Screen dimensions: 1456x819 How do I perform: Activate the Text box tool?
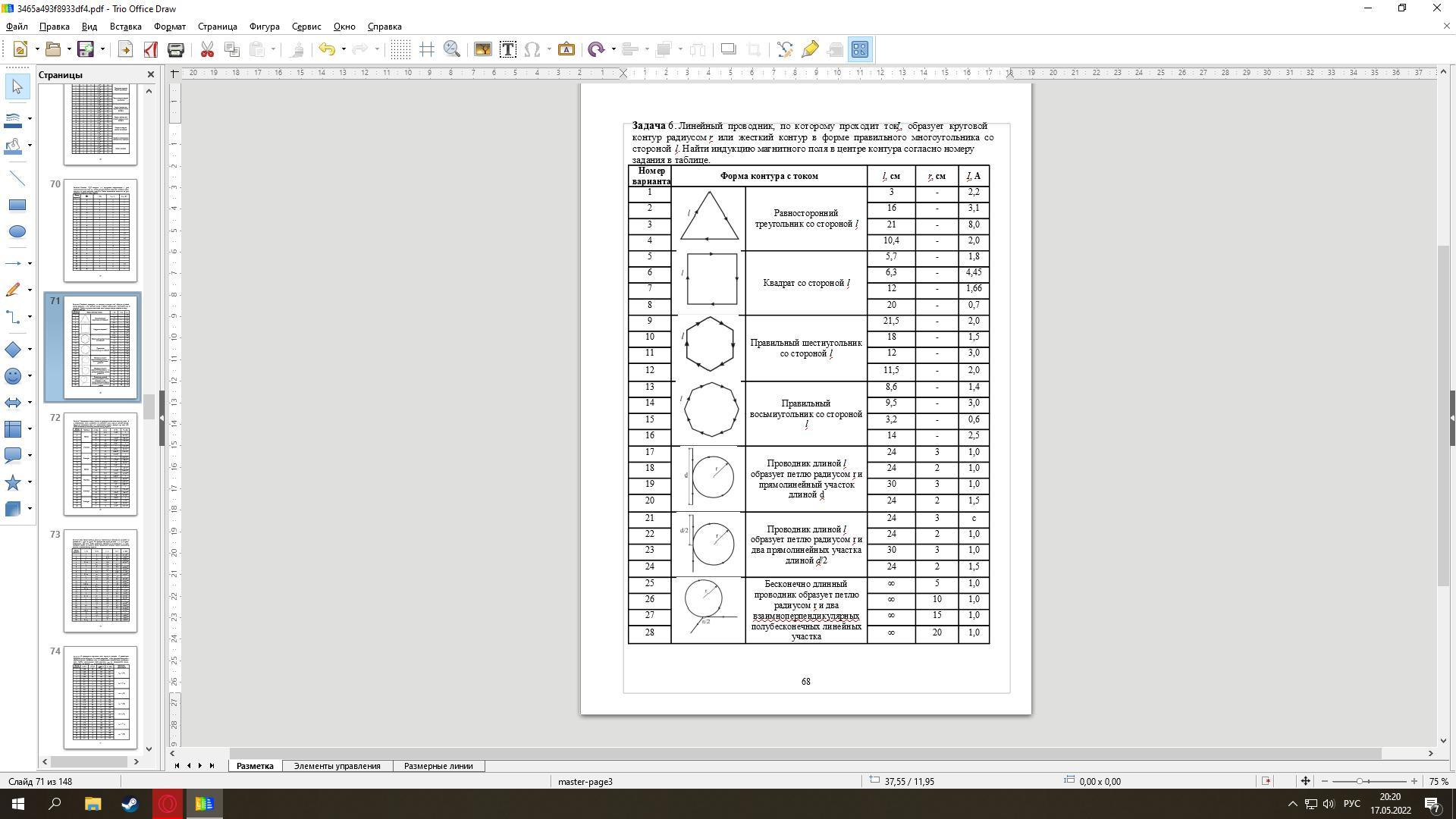508,49
